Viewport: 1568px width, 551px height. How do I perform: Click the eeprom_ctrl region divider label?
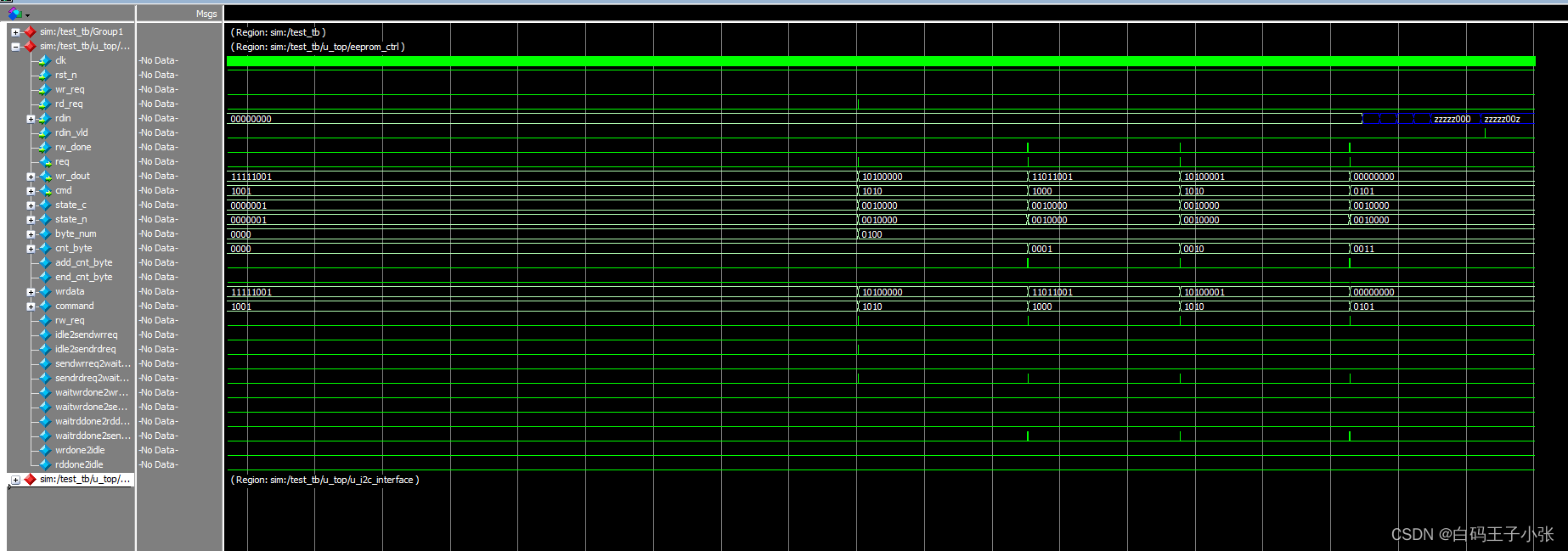[318, 47]
